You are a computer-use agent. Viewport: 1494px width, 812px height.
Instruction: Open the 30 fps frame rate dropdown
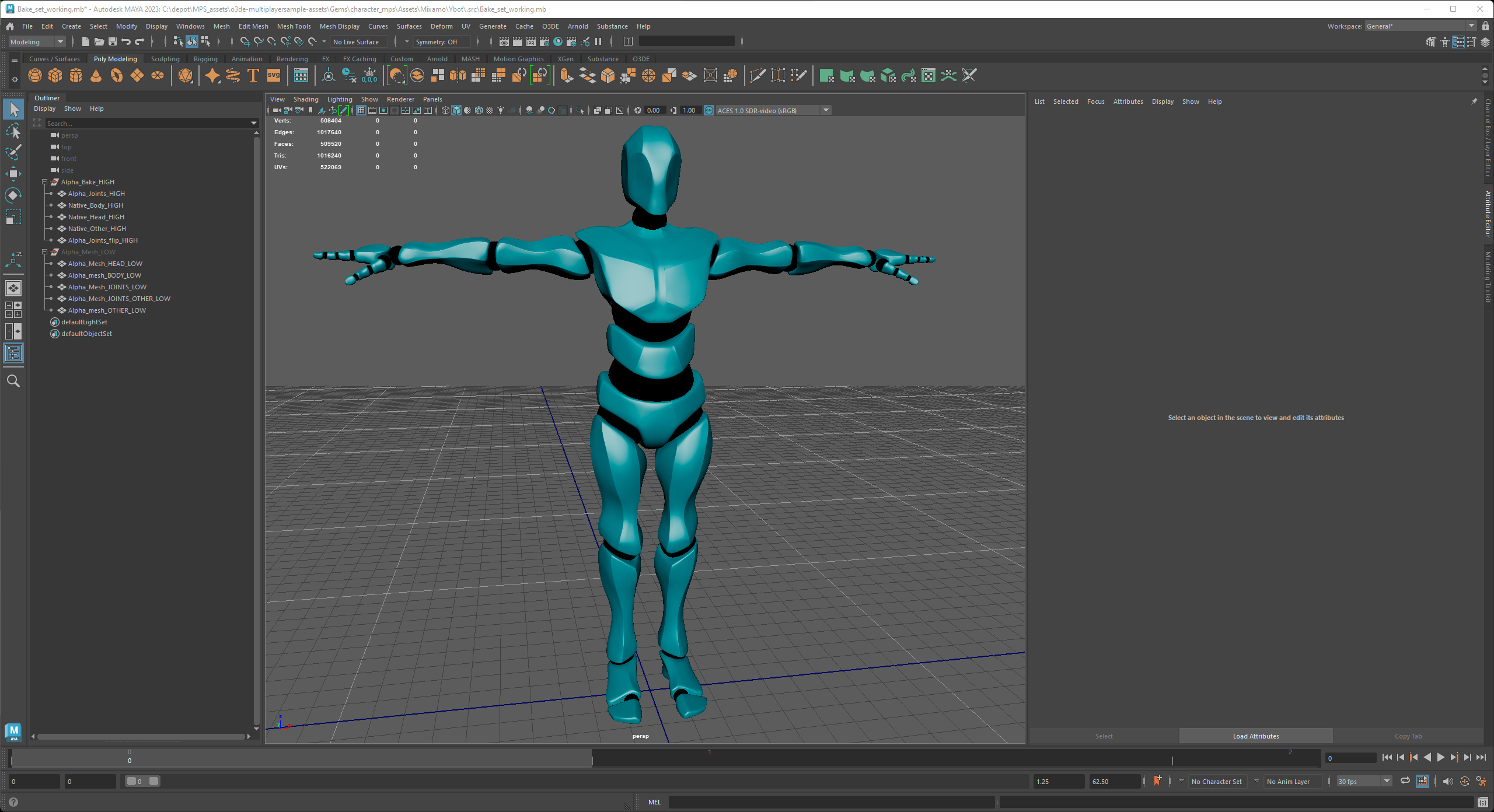pyautogui.click(x=1364, y=781)
